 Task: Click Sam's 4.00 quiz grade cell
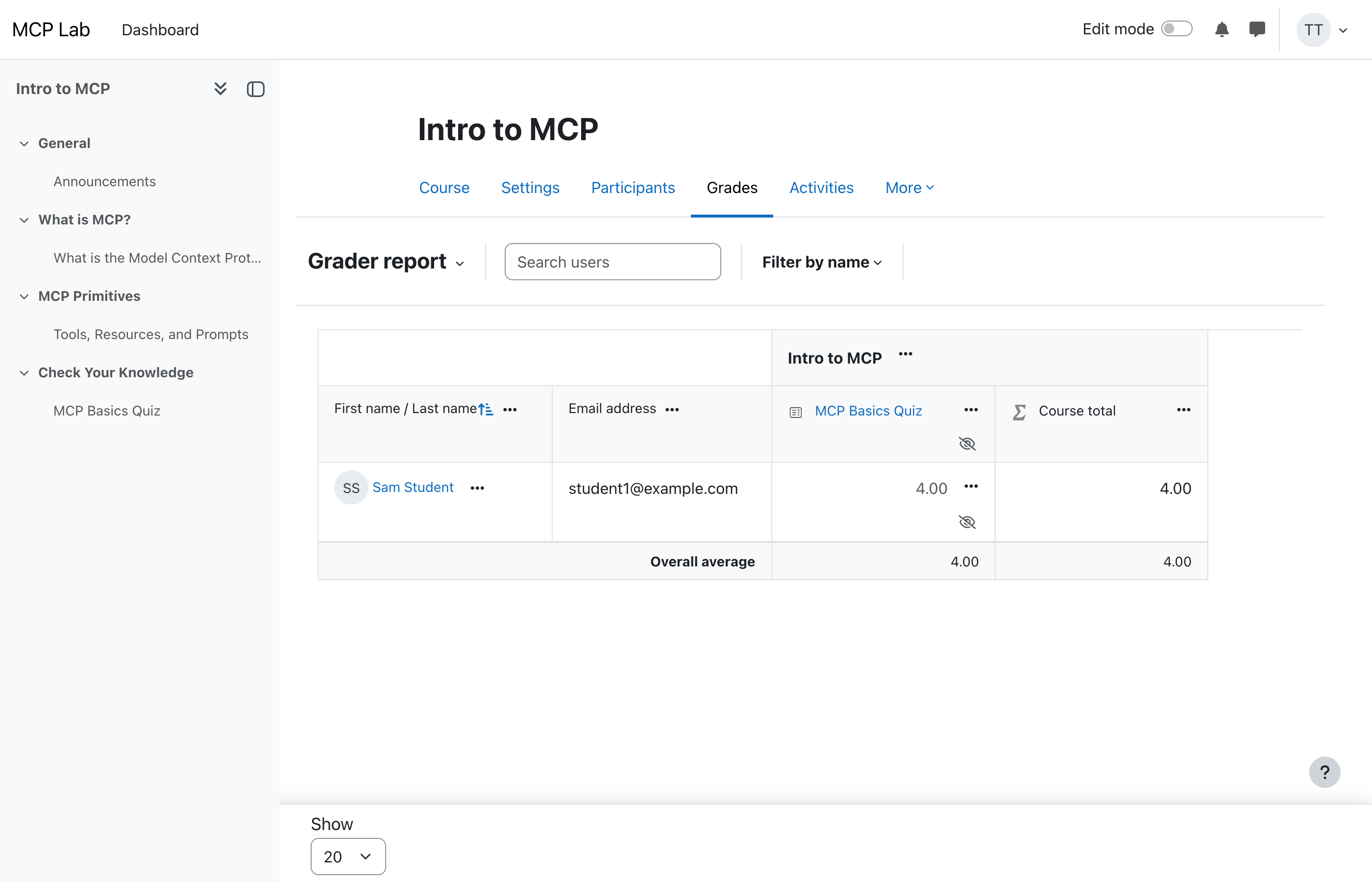pos(931,489)
